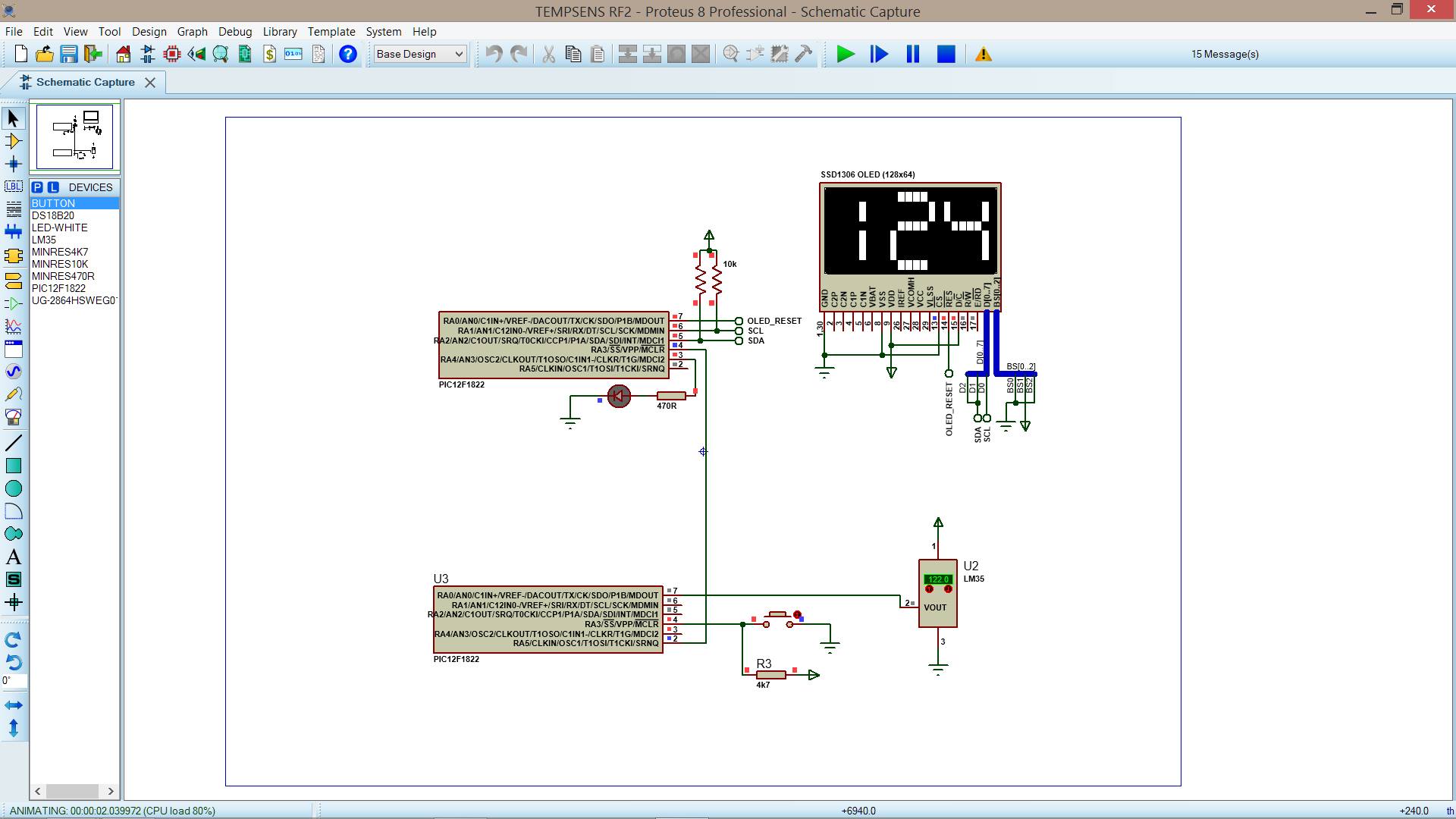Screen dimensions: 1456x819
Task: Open the Source Code 0101 icon
Action: click(x=293, y=54)
